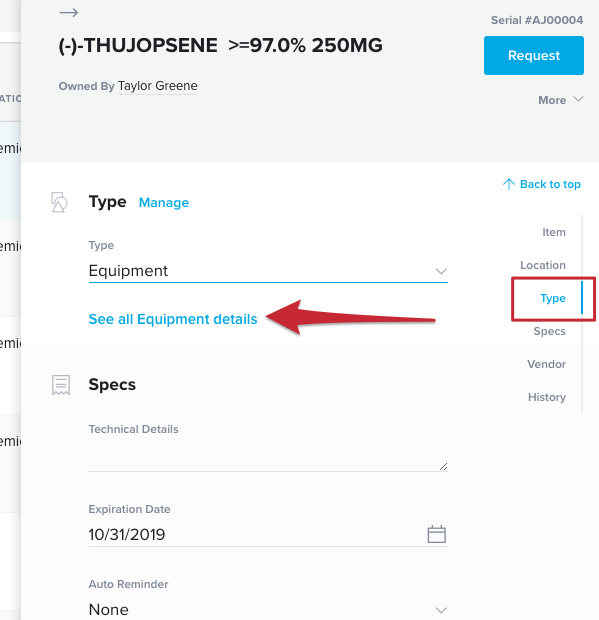Open the Expiration Date calendar picker
Image resolution: width=599 pixels, height=620 pixels.
tap(436, 534)
